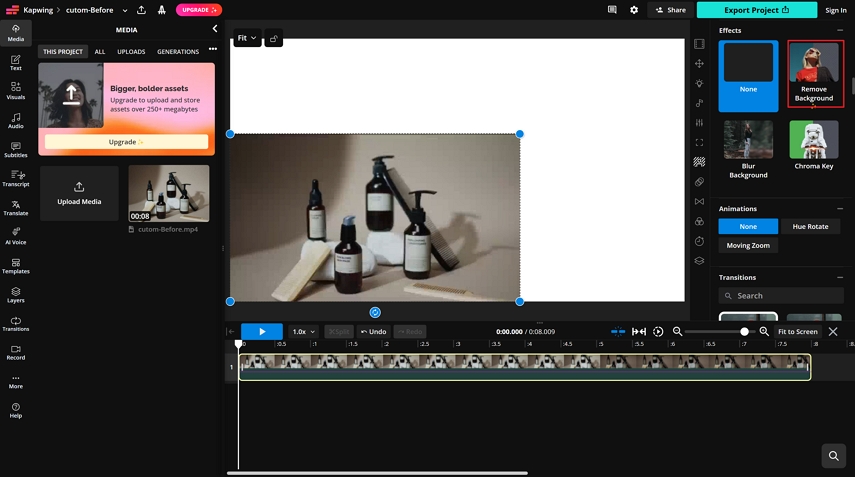Open the Layers panel from sidebar

[x=16, y=294]
